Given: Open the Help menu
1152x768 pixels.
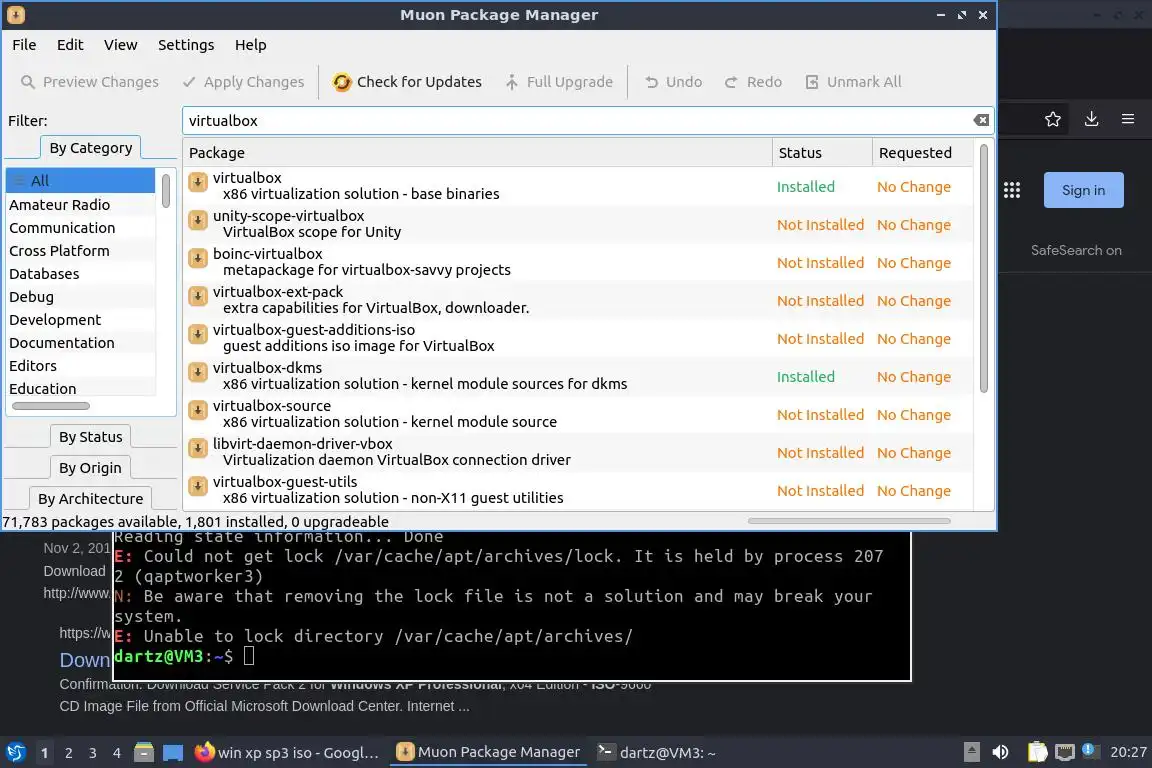Looking at the screenshot, I should tap(251, 45).
